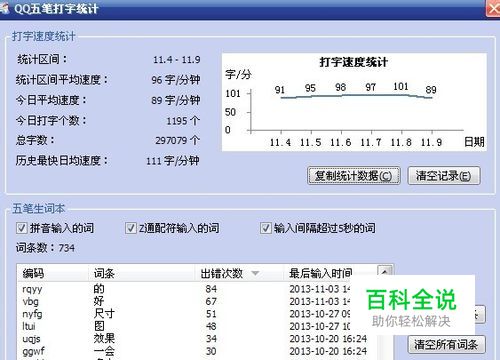Click the sort arrow beside 出错次数
500x360 pixels.
pos(255,273)
